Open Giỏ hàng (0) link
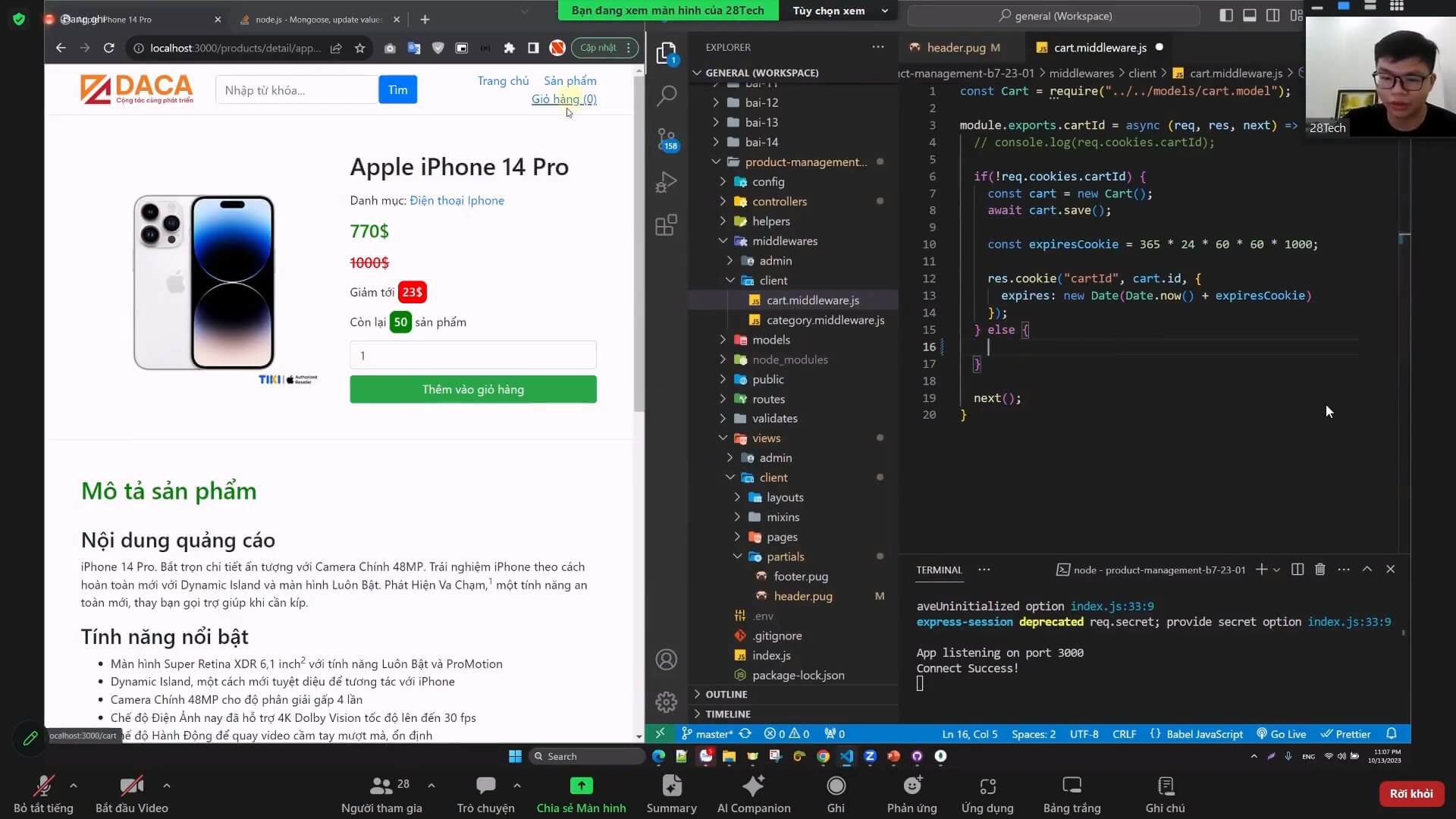 click(564, 99)
